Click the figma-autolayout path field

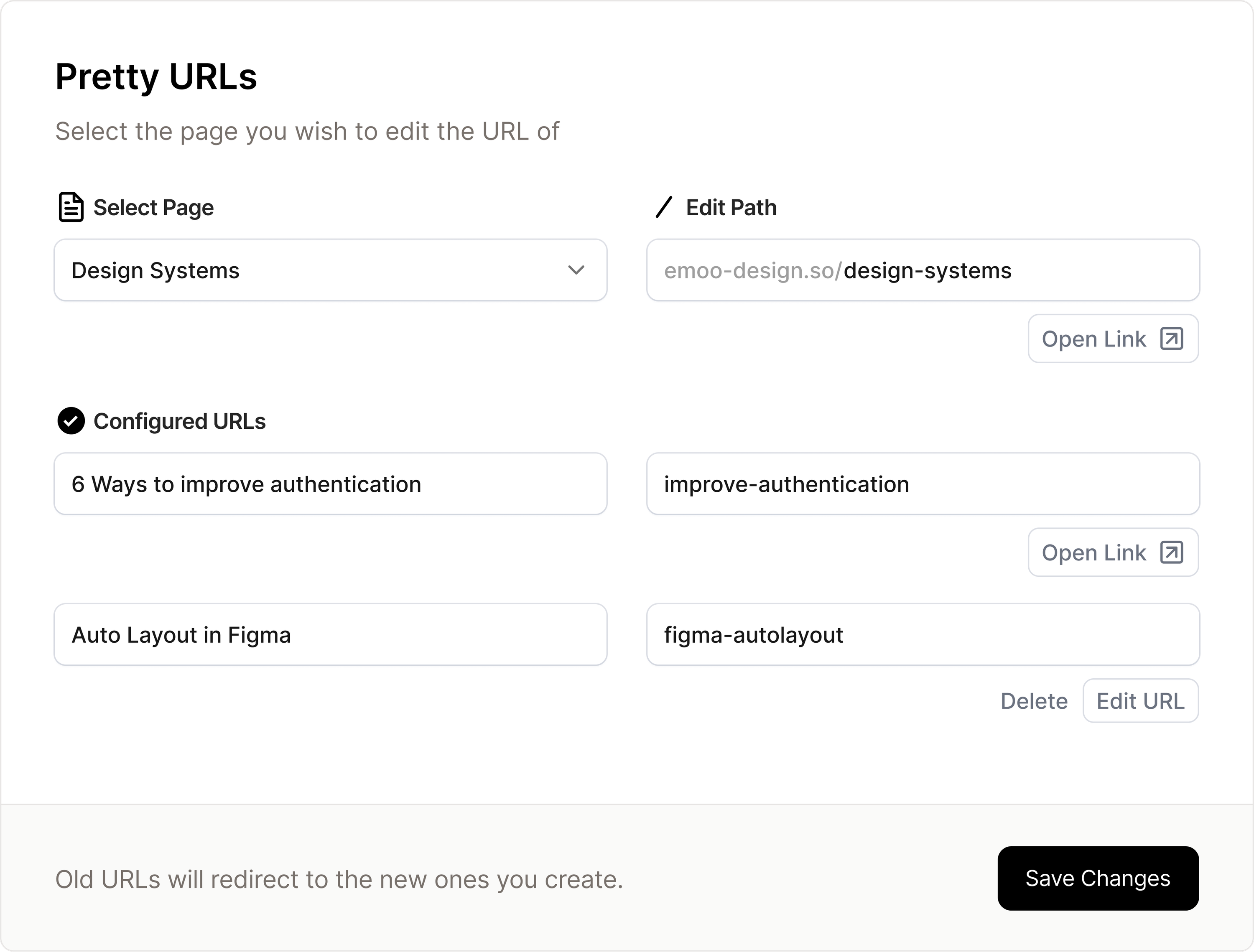[x=923, y=635]
